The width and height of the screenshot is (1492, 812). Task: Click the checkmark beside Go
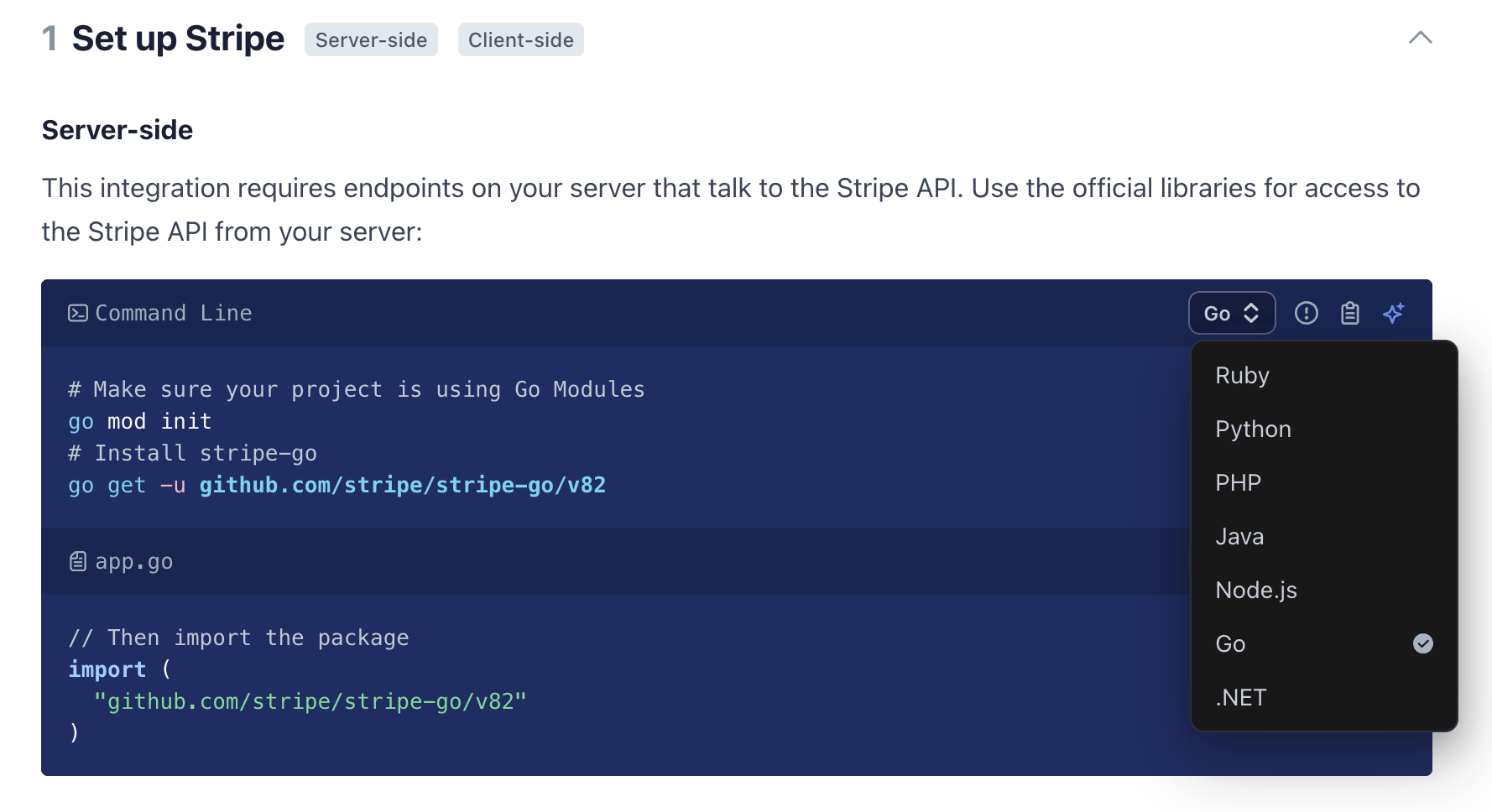(x=1422, y=643)
